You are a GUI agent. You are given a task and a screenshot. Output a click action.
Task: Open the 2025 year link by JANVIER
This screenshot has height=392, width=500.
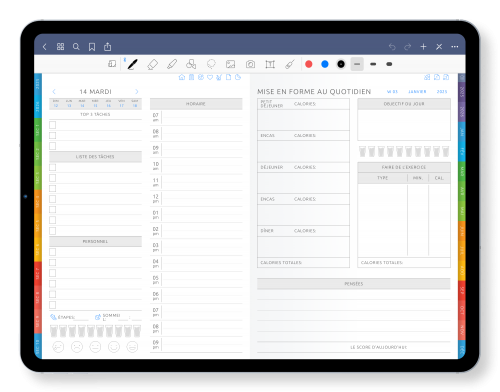pyautogui.click(x=442, y=92)
